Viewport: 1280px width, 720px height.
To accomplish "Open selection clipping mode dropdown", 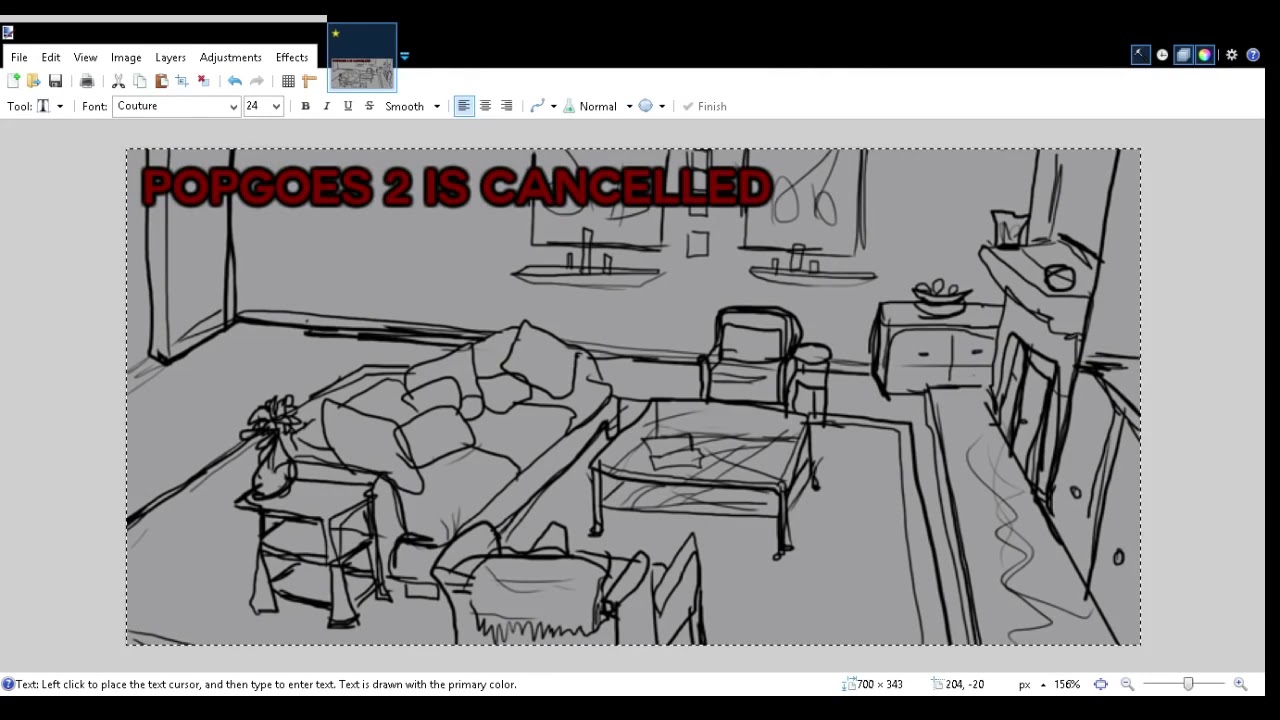I will click(x=651, y=106).
